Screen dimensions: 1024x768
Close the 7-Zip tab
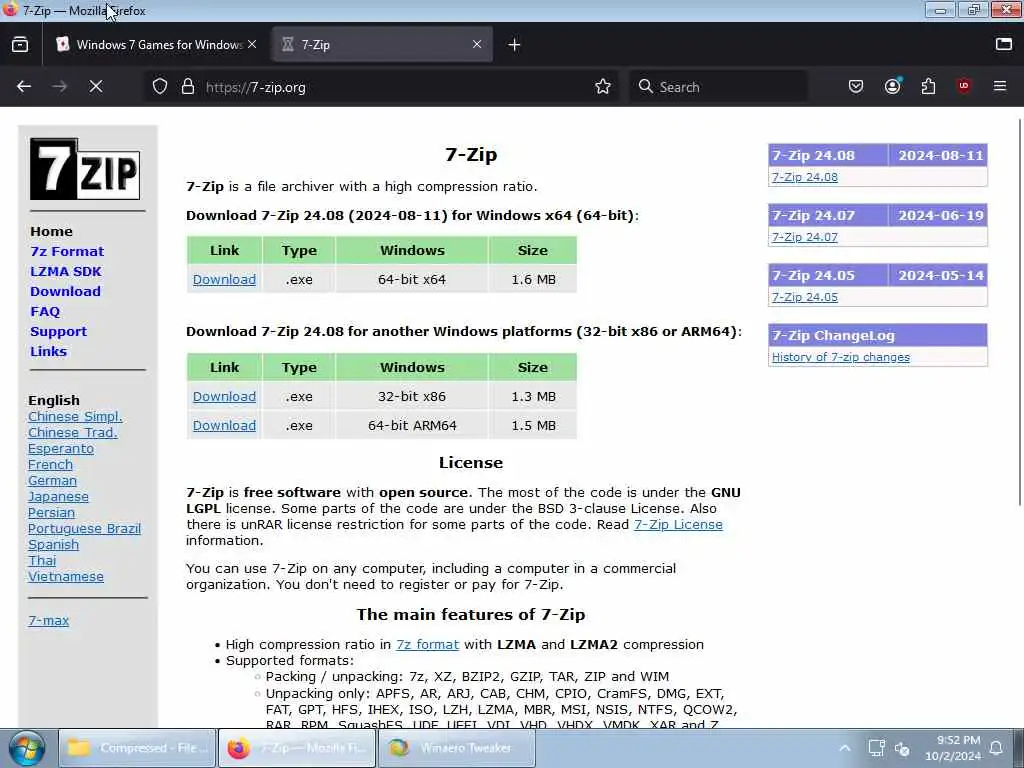pos(477,44)
